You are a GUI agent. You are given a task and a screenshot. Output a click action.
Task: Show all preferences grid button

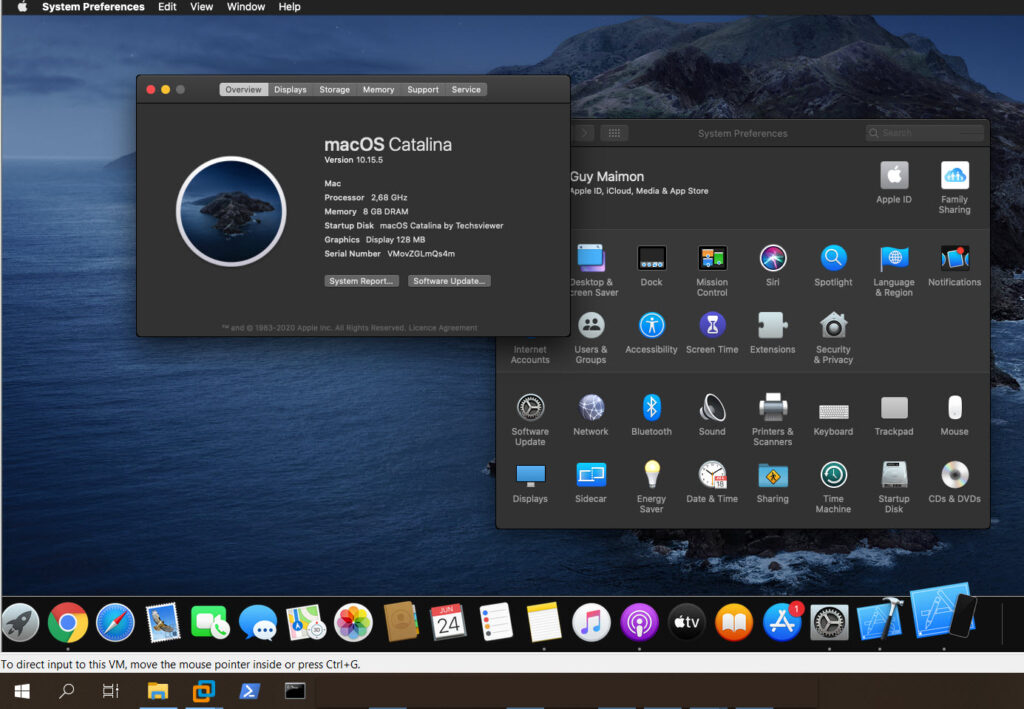point(614,133)
